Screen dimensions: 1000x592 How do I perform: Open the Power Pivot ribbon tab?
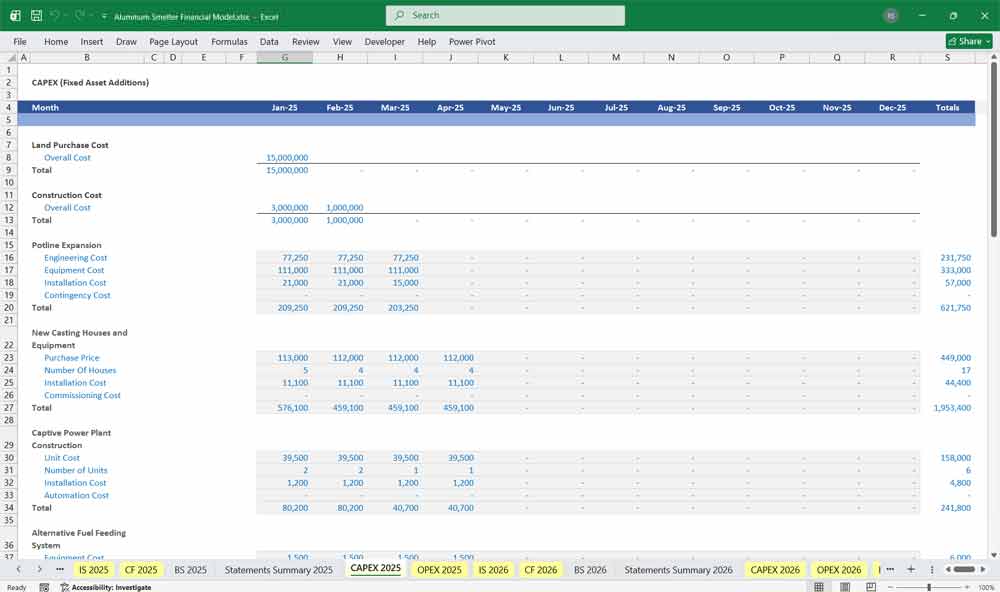point(471,42)
